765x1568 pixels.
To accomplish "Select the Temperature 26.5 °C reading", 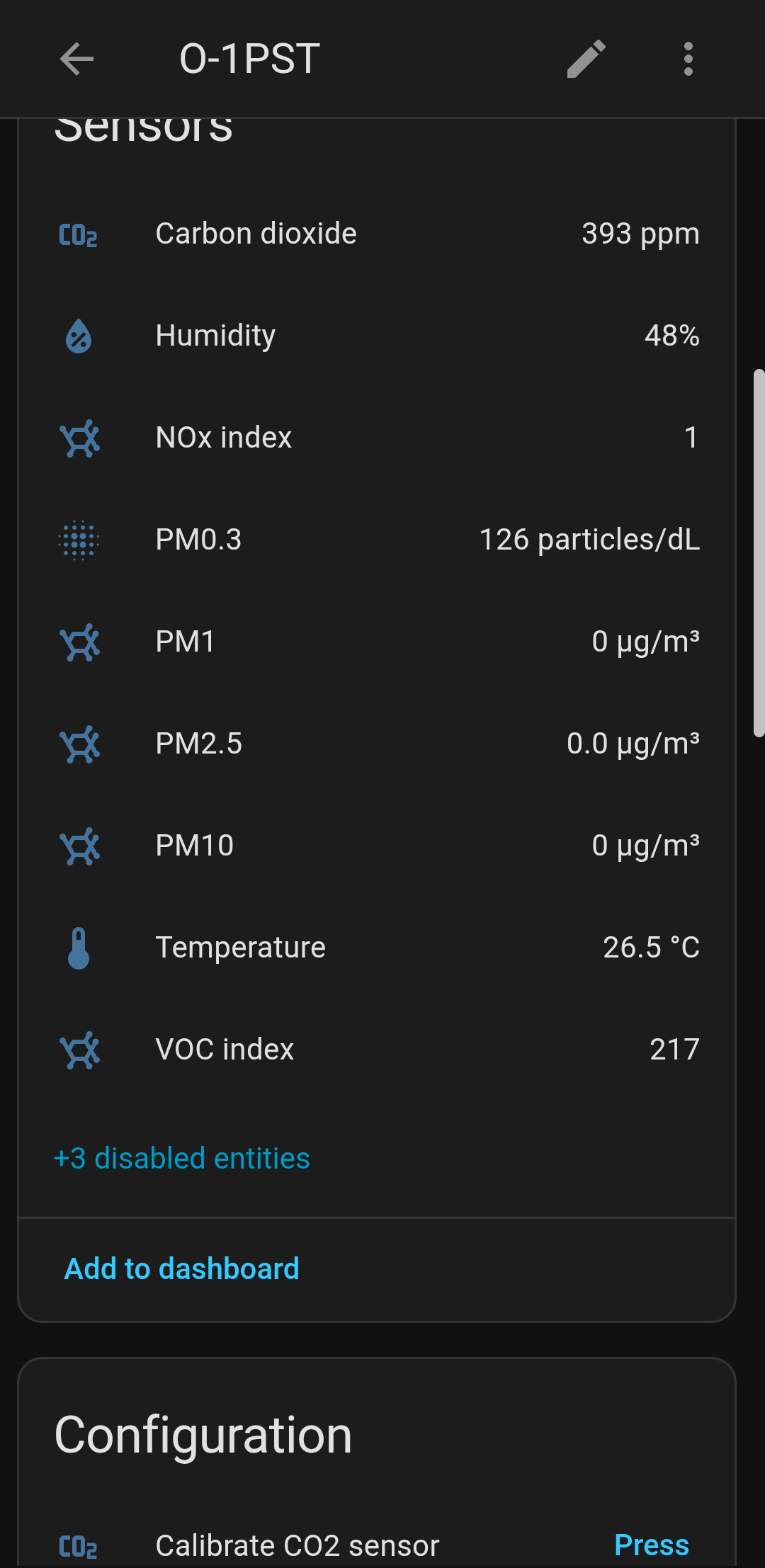I will [650, 948].
